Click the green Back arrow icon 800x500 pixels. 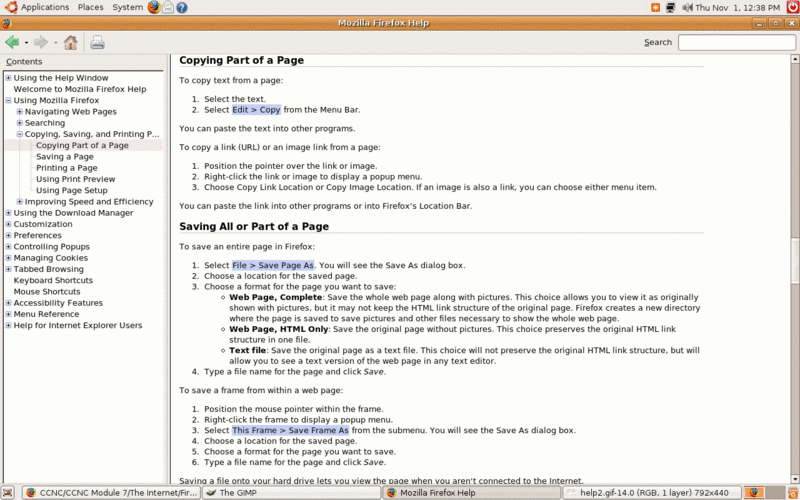coord(12,42)
